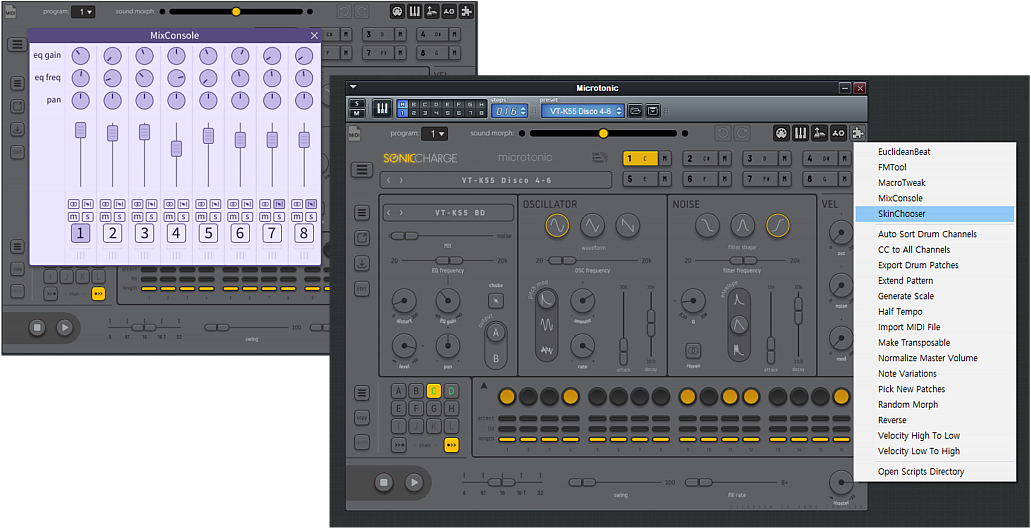Go to previous drum patch before VT-K55 BD
Screen dimensions: 1031x529
391,213
